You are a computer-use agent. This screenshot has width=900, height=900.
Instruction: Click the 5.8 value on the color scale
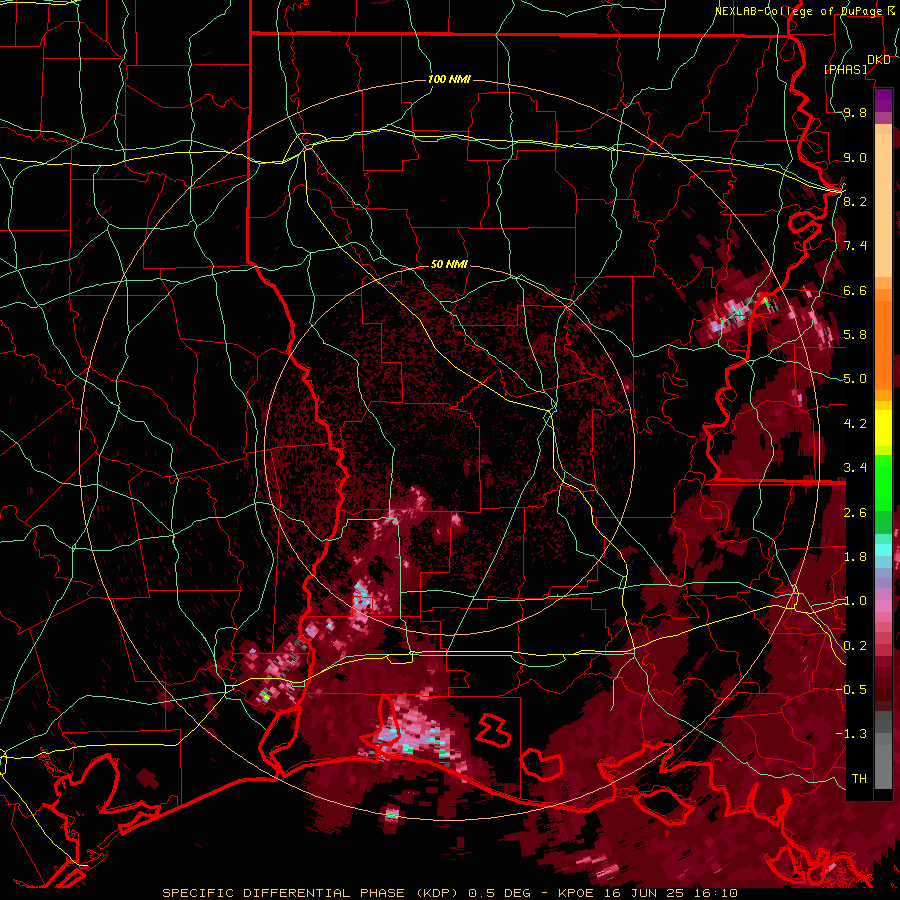point(855,335)
